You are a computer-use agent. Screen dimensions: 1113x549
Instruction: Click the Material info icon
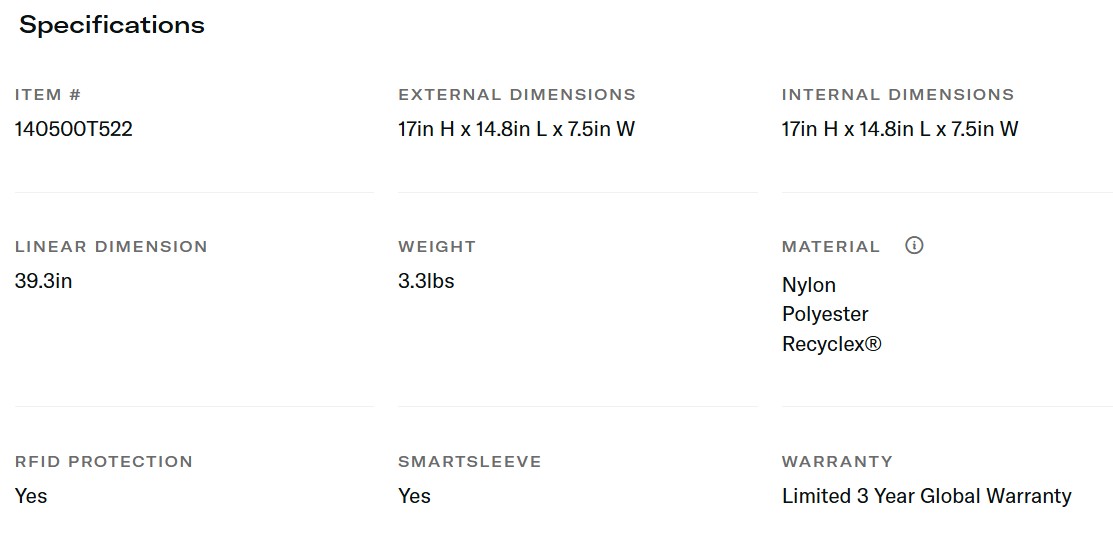[x=914, y=245]
